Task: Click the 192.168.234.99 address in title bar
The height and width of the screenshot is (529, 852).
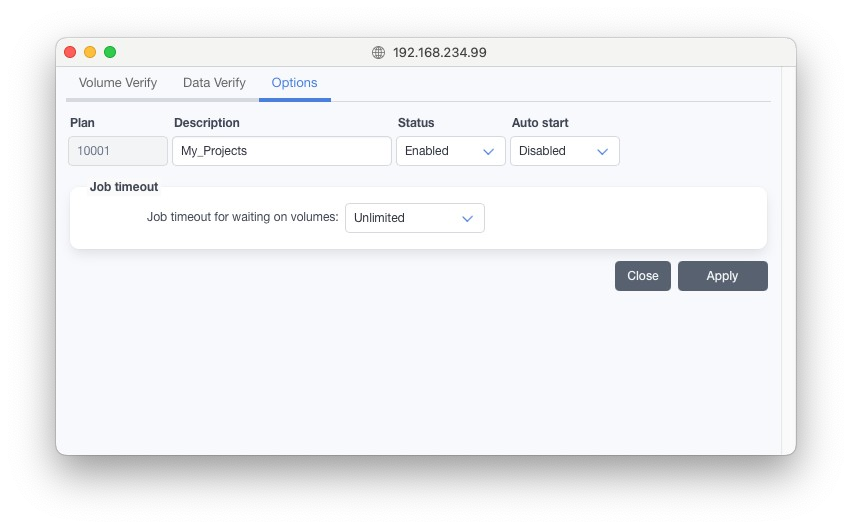Action: 439,52
